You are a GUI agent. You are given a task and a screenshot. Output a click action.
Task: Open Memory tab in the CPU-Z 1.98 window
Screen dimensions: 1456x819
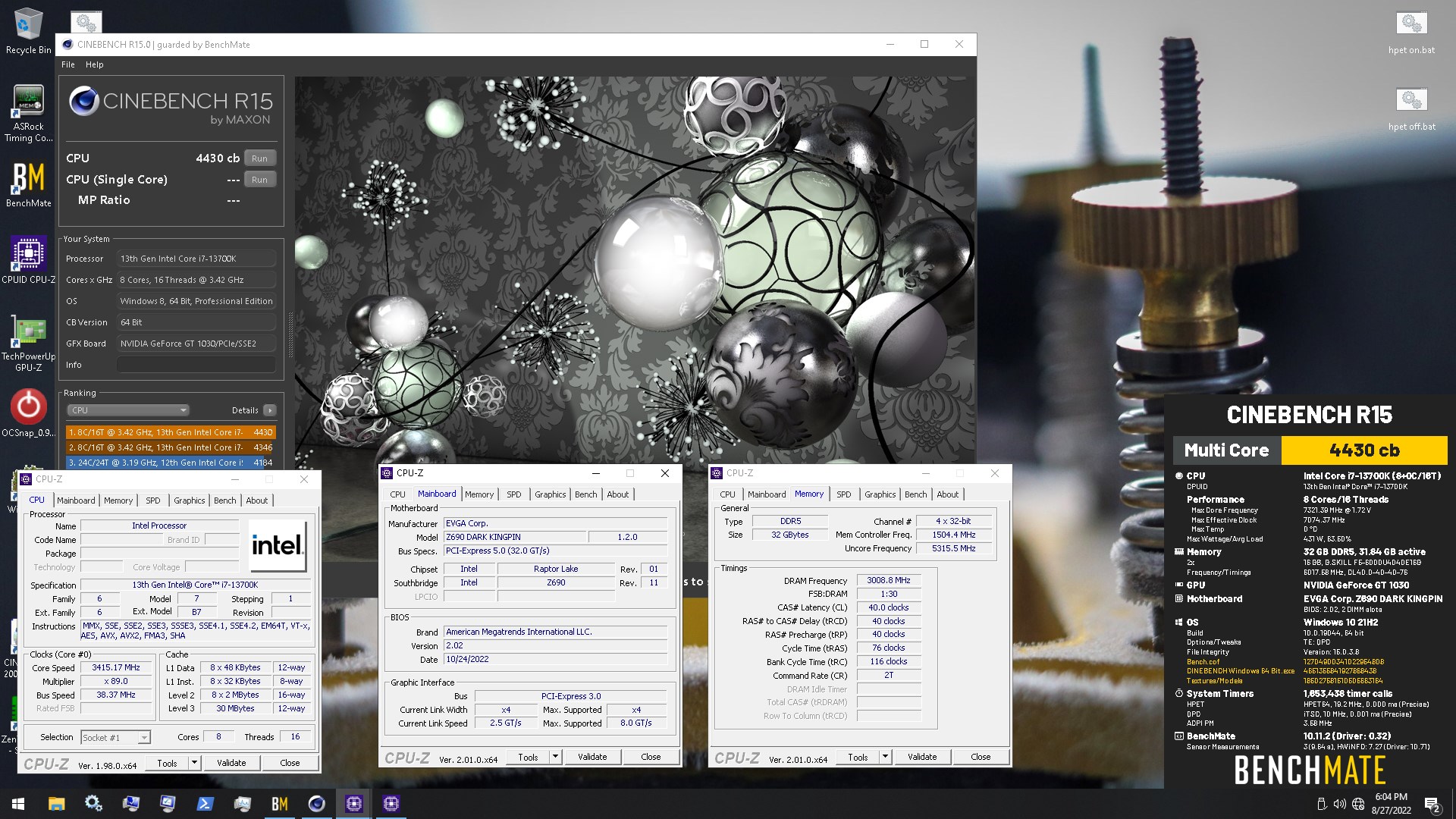(x=118, y=500)
